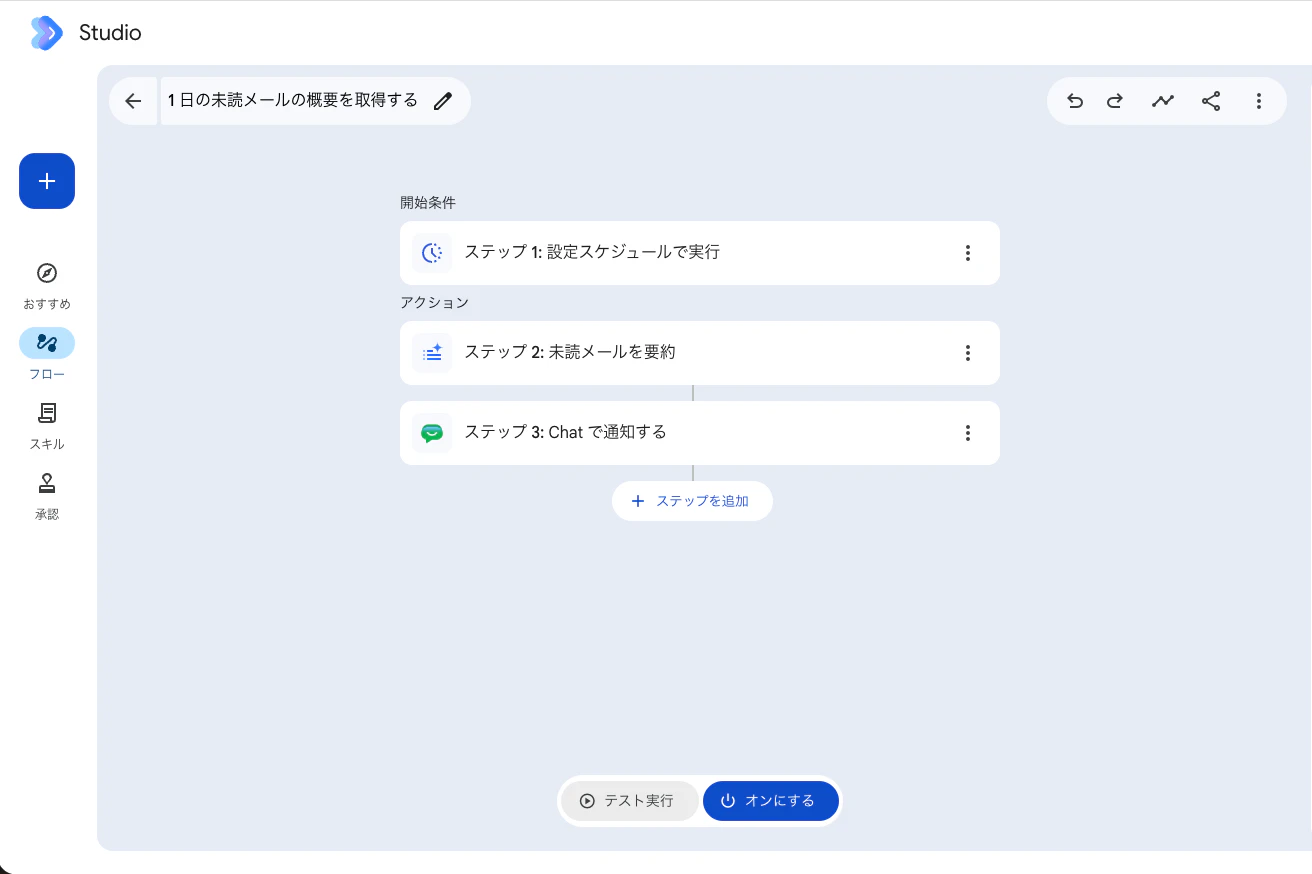Run the flow with テスト実行
The image size is (1312, 874).
pyautogui.click(x=629, y=801)
